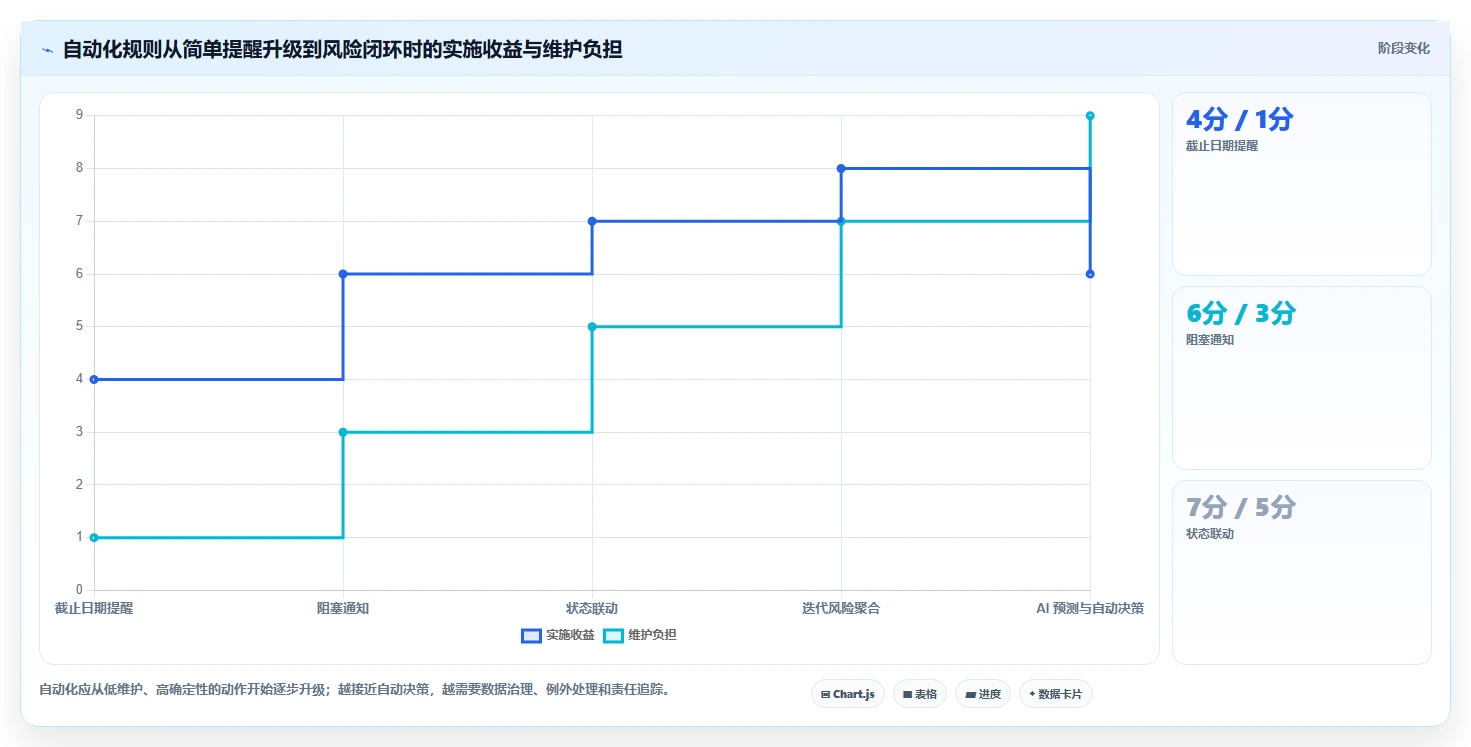Open the 4分 / 1分 截止日期提醒 card

point(1301,184)
